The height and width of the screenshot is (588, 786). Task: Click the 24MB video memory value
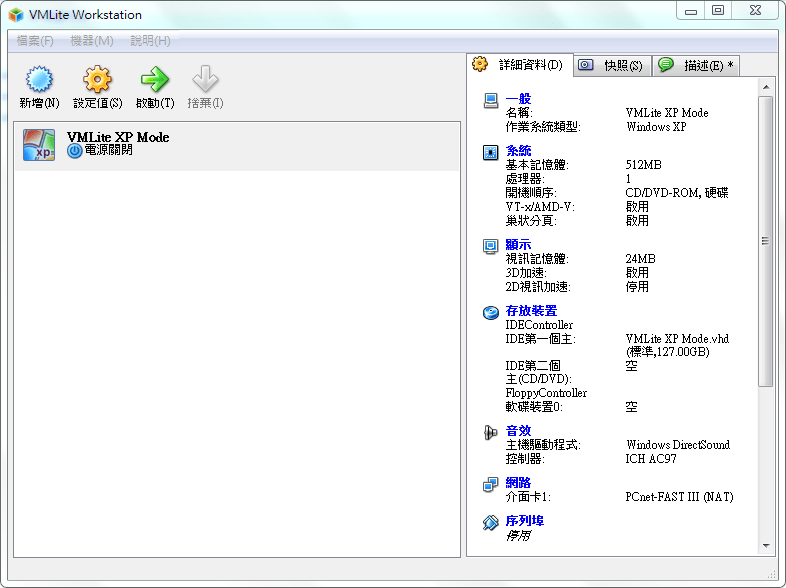coord(641,259)
